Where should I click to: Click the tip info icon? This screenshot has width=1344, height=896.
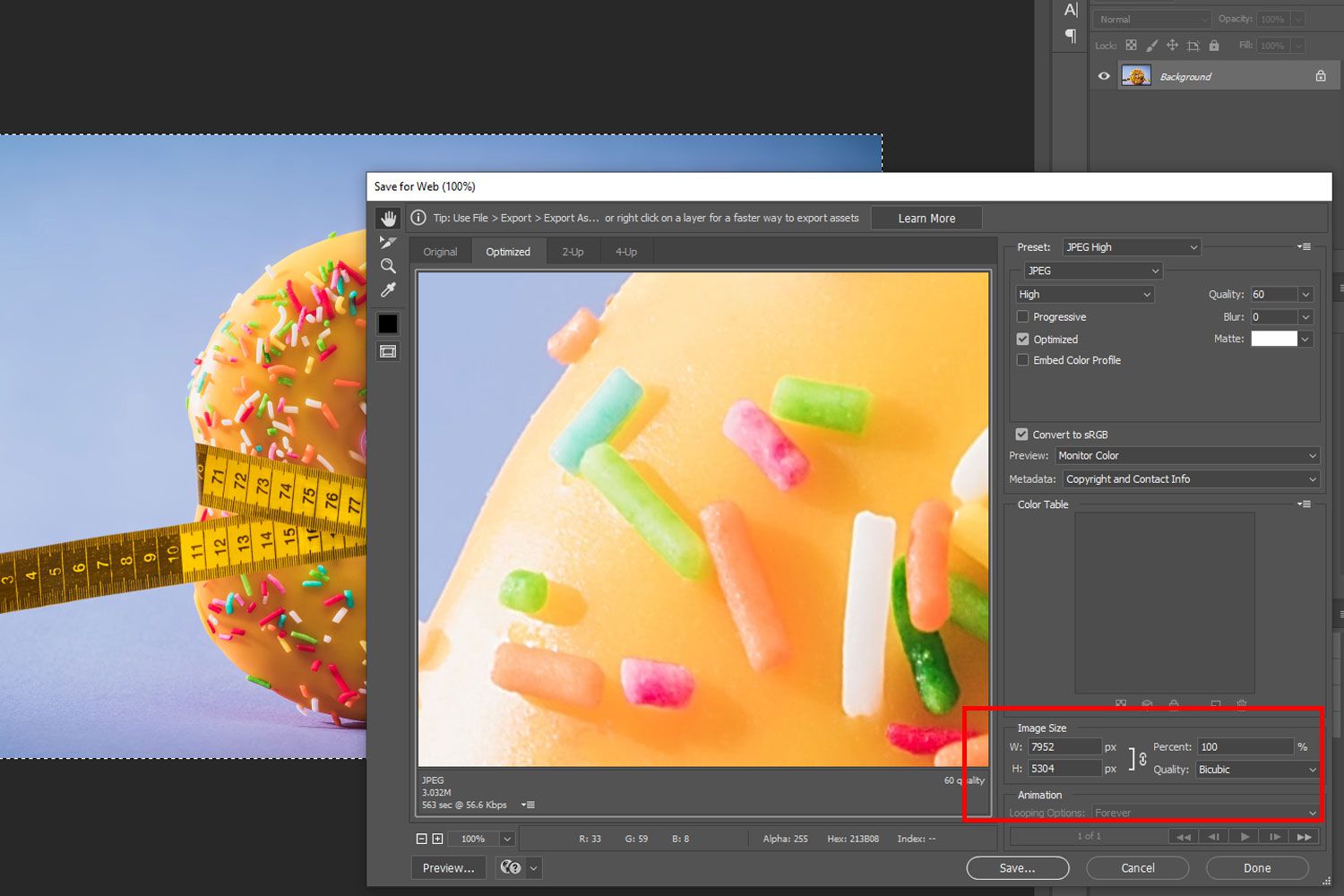(418, 218)
